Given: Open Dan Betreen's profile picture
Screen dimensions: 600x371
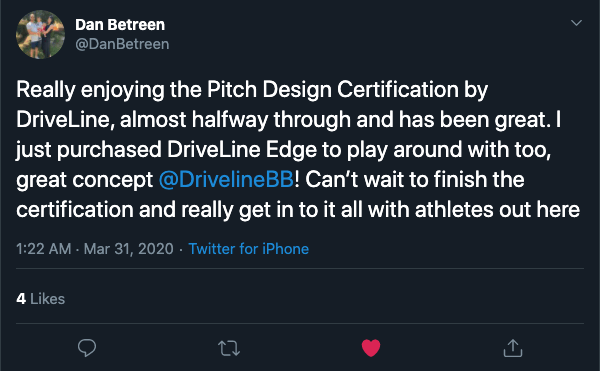Looking at the screenshot, I should pos(40,34).
